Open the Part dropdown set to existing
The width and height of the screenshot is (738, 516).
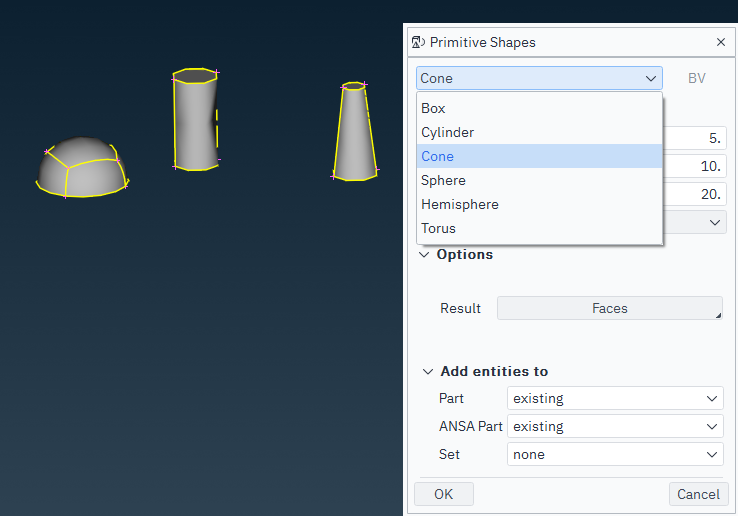(614, 398)
